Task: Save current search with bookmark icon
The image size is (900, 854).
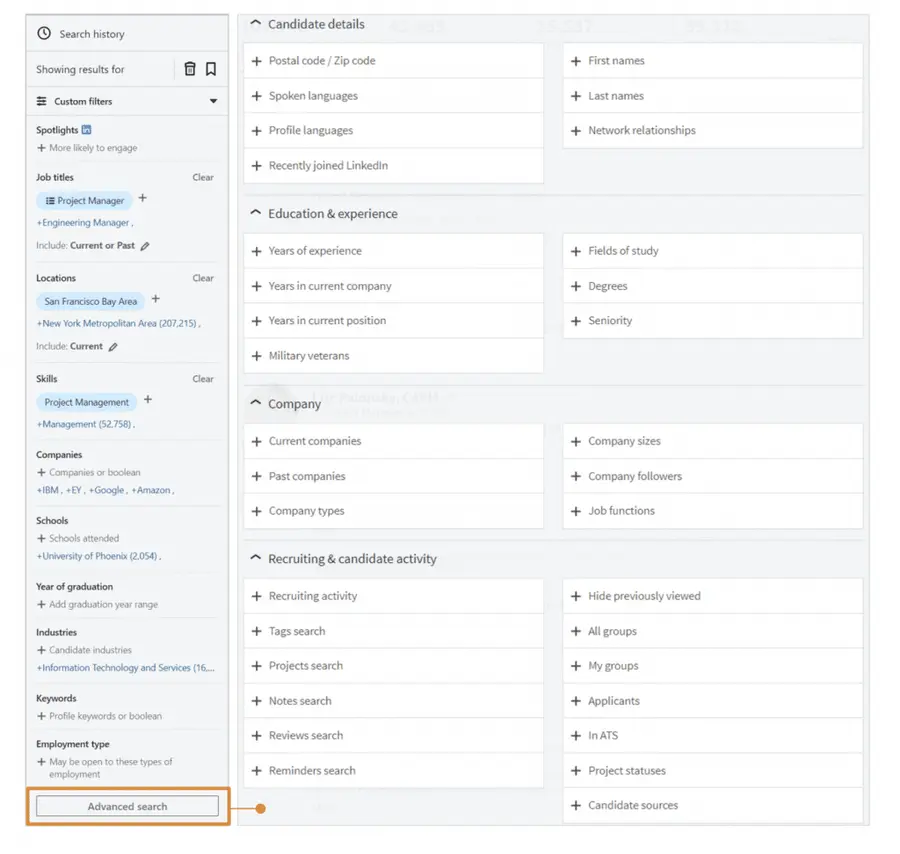Action: [x=212, y=68]
